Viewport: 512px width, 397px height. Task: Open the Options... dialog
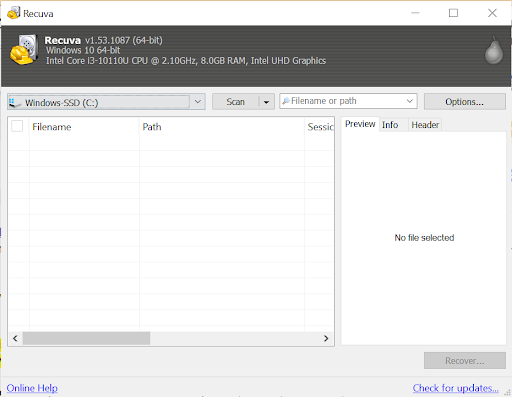pyautogui.click(x=465, y=102)
